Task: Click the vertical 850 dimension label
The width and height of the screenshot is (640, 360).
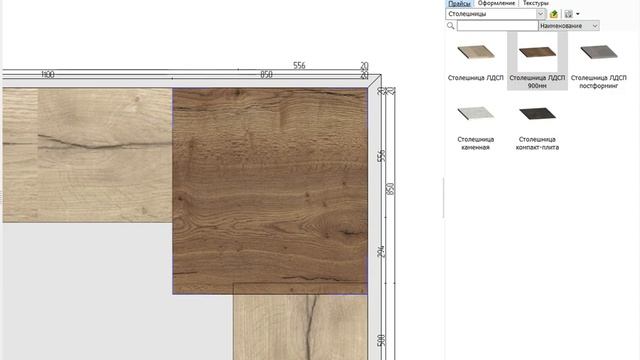Action: [x=390, y=189]
